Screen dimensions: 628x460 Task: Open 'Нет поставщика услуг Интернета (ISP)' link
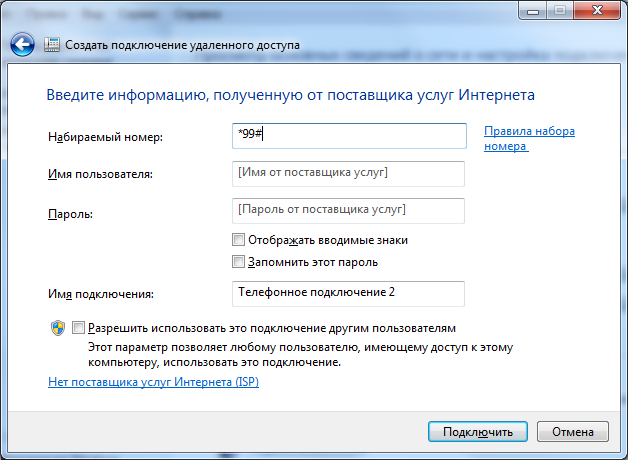pos(153,382)
